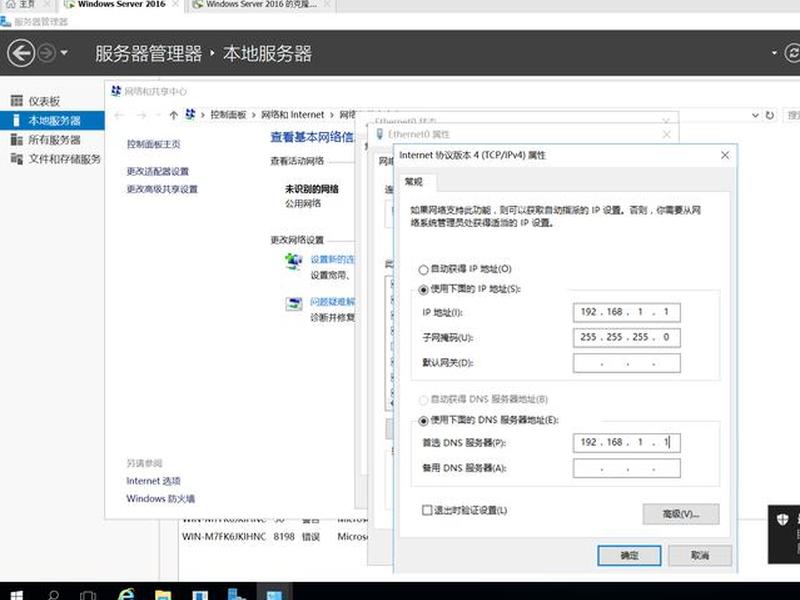Image resolution: width=800 pixels, height=600 pixels.
Task: Expand the chevron before 控制面板 in breadcrumb
Action: 203,115
